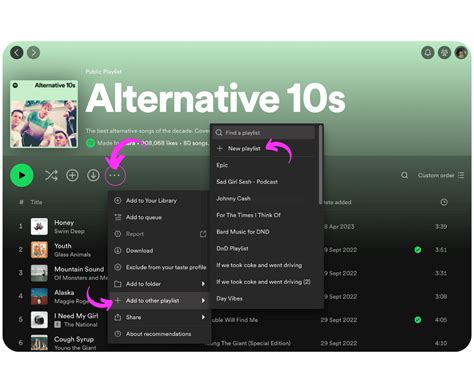Expand the Add to other playlist submenu
Image resolution: width=474 pixels, height=391 pixels.
point(159,300)
